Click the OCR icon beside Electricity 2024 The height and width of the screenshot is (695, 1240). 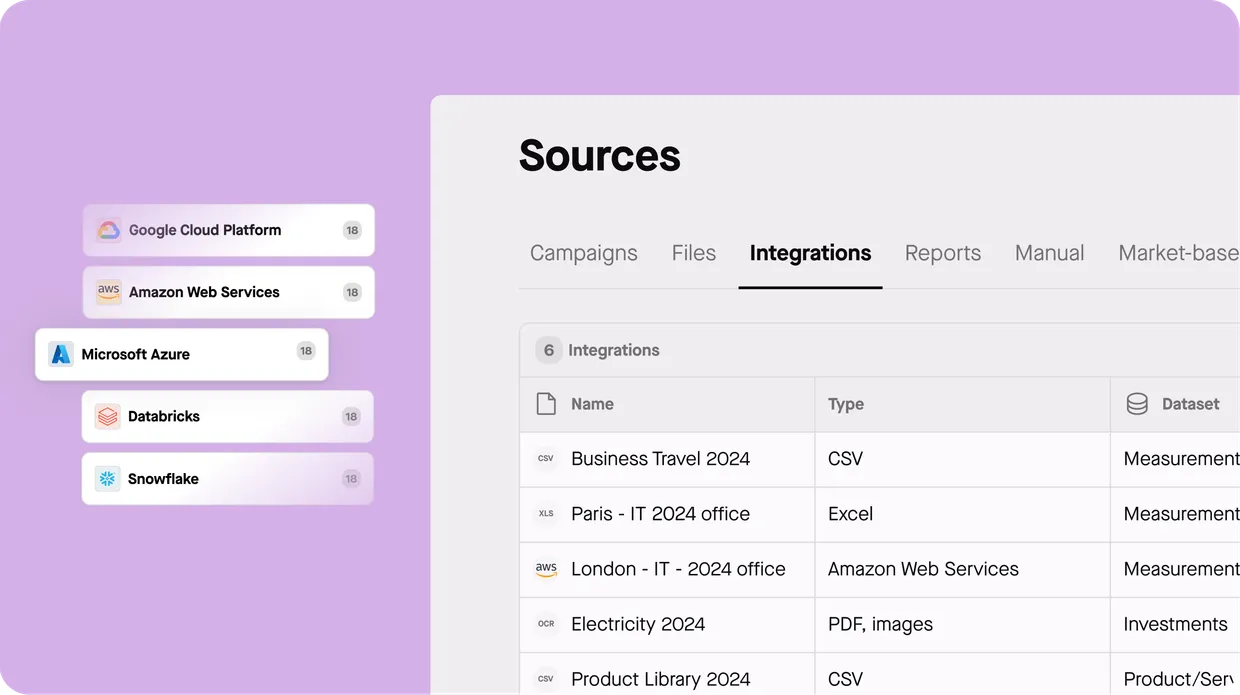coord(546,624)
